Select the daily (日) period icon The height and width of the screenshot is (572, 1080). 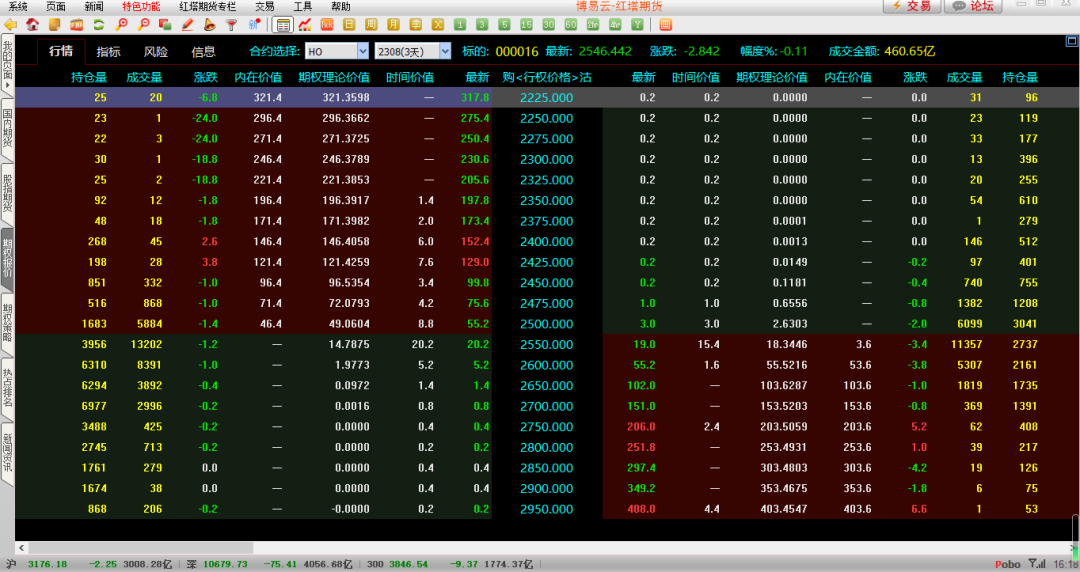pyautogui.click(x=349, y=24)
